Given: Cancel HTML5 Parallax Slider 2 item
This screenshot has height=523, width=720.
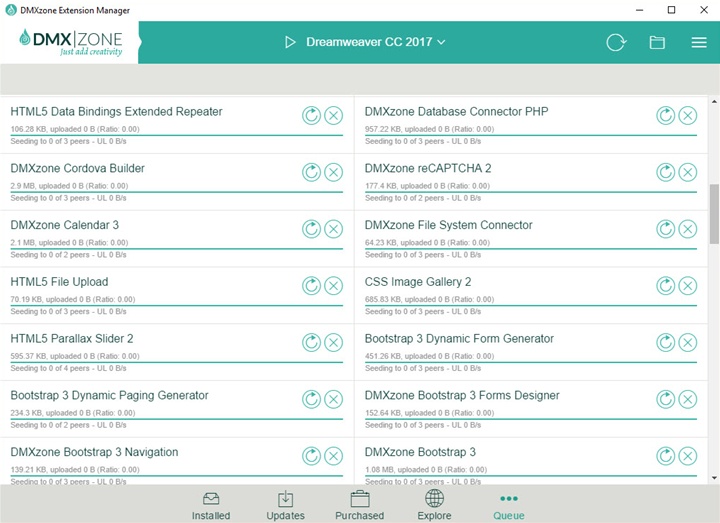Looking at the screenshot, I should pos(334,343).
